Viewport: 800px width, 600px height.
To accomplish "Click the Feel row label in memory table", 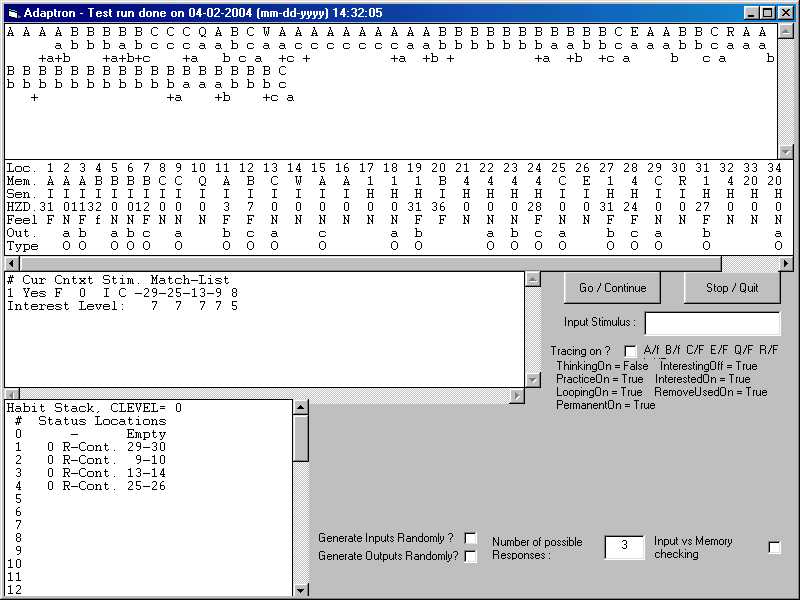I will pyautogui.click(x=21, y=220).
